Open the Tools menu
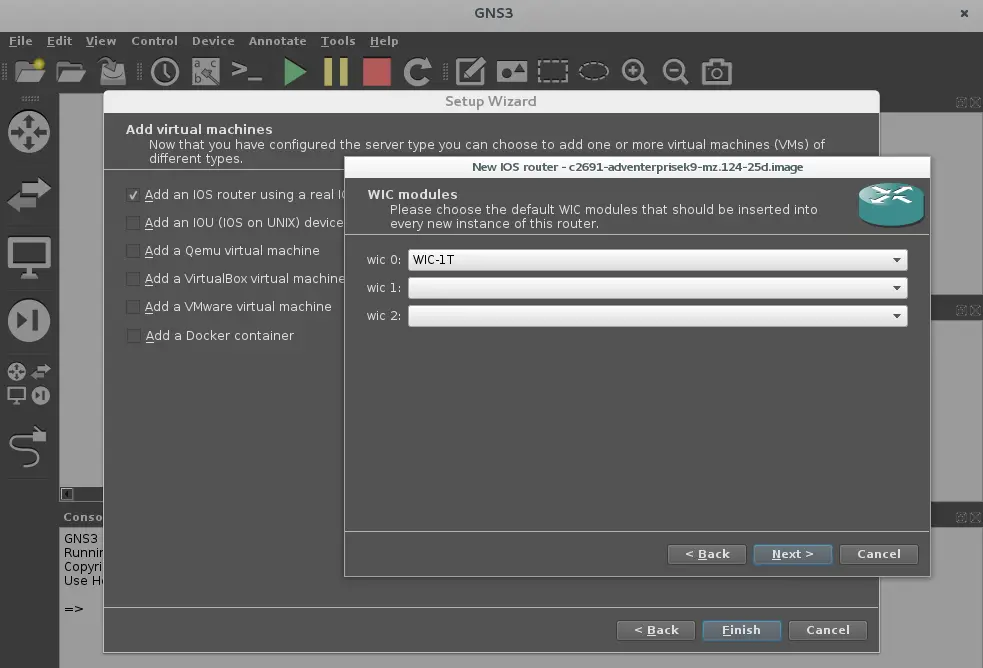This screenshot has height=668, width=983. click(338, 41)
